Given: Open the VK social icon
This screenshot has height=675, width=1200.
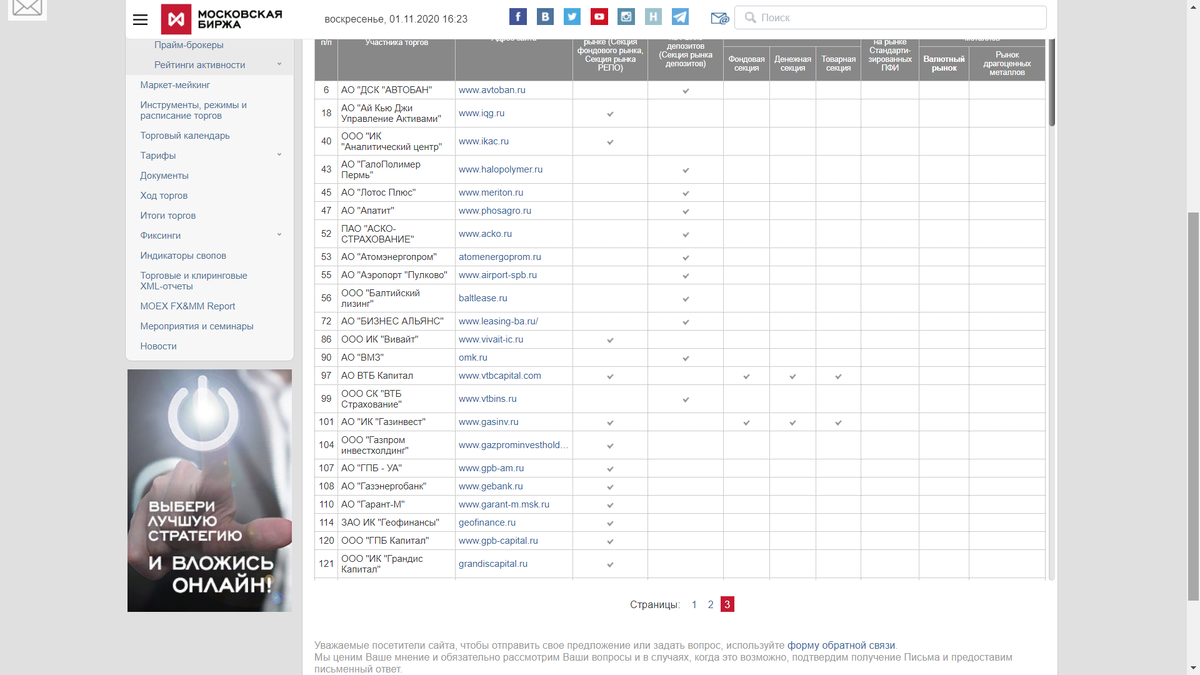Looking at the screenshot, I should point(545,17).
